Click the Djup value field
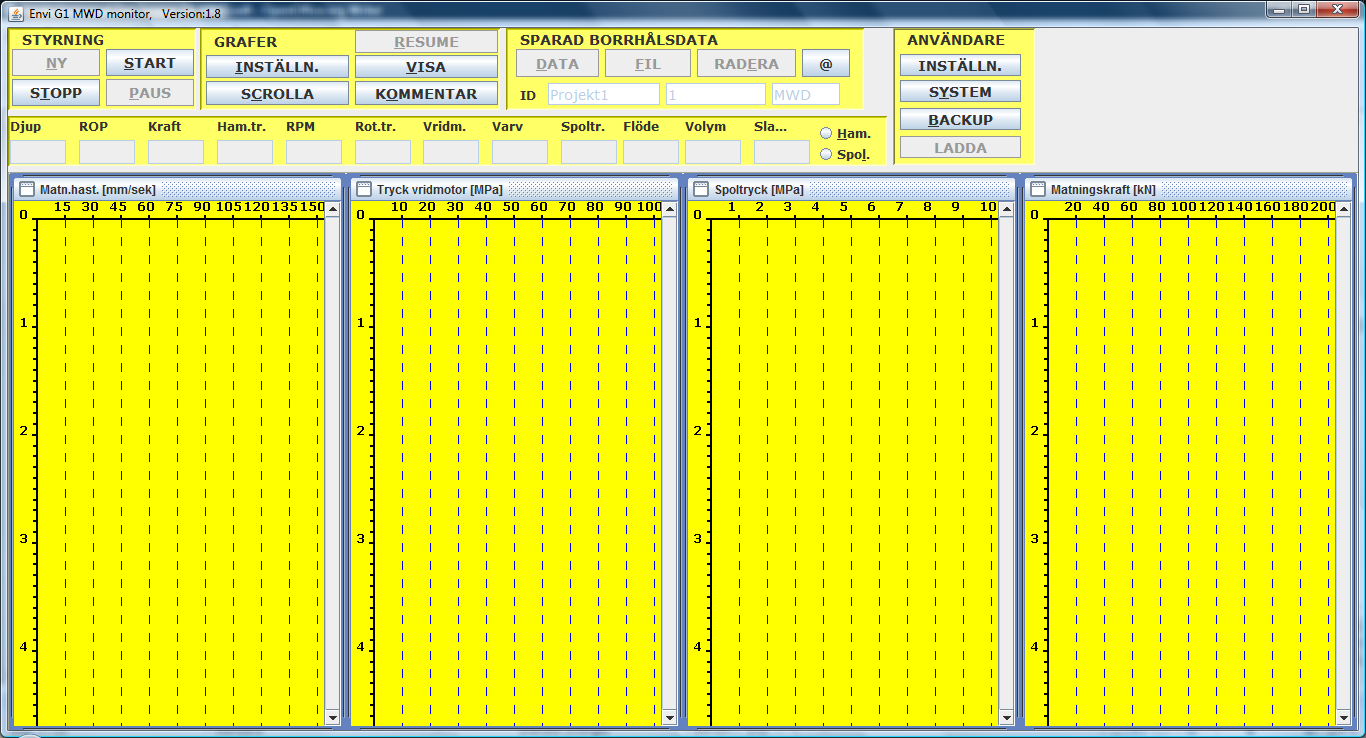 (x=38, y=152)
